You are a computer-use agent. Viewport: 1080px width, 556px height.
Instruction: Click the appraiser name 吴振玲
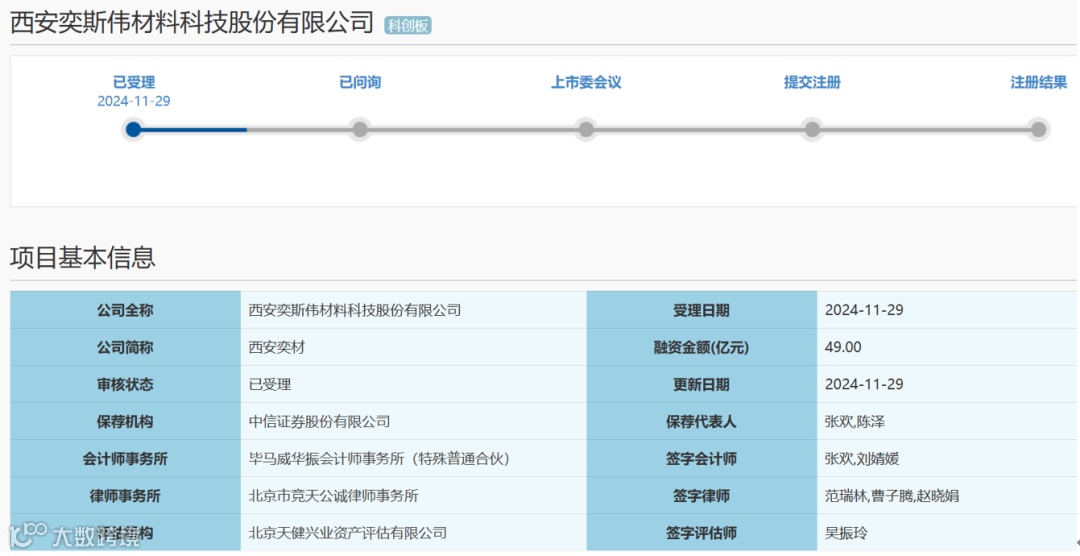(846, 533)
